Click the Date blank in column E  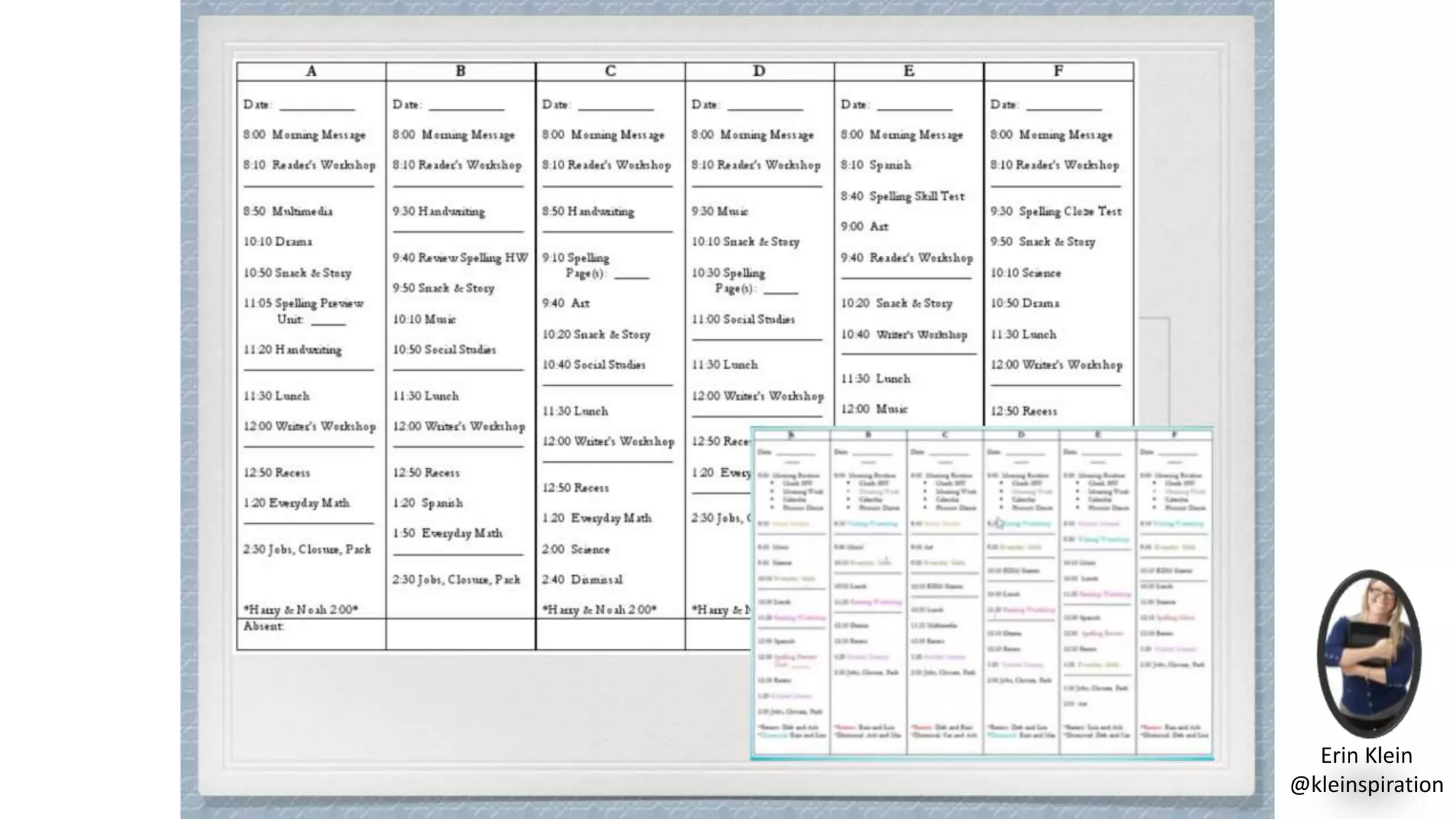coord(914,107)
